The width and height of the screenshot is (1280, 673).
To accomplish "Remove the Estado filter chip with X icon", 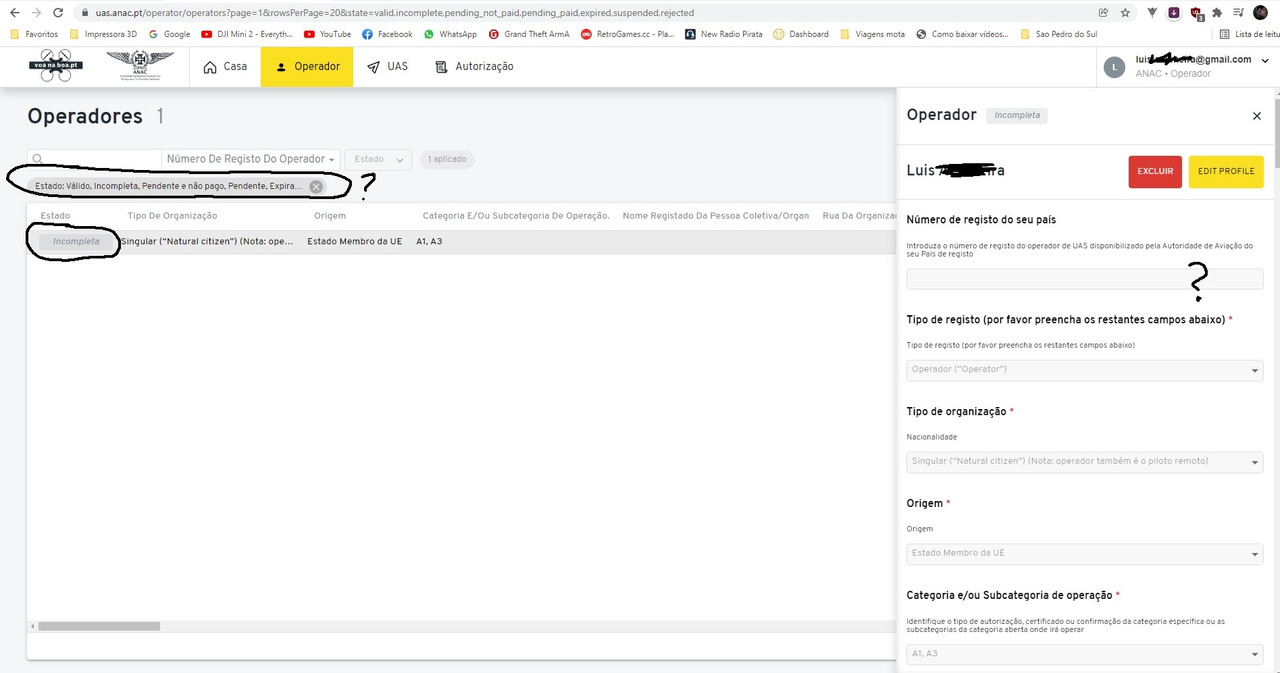I will (316, 186).
